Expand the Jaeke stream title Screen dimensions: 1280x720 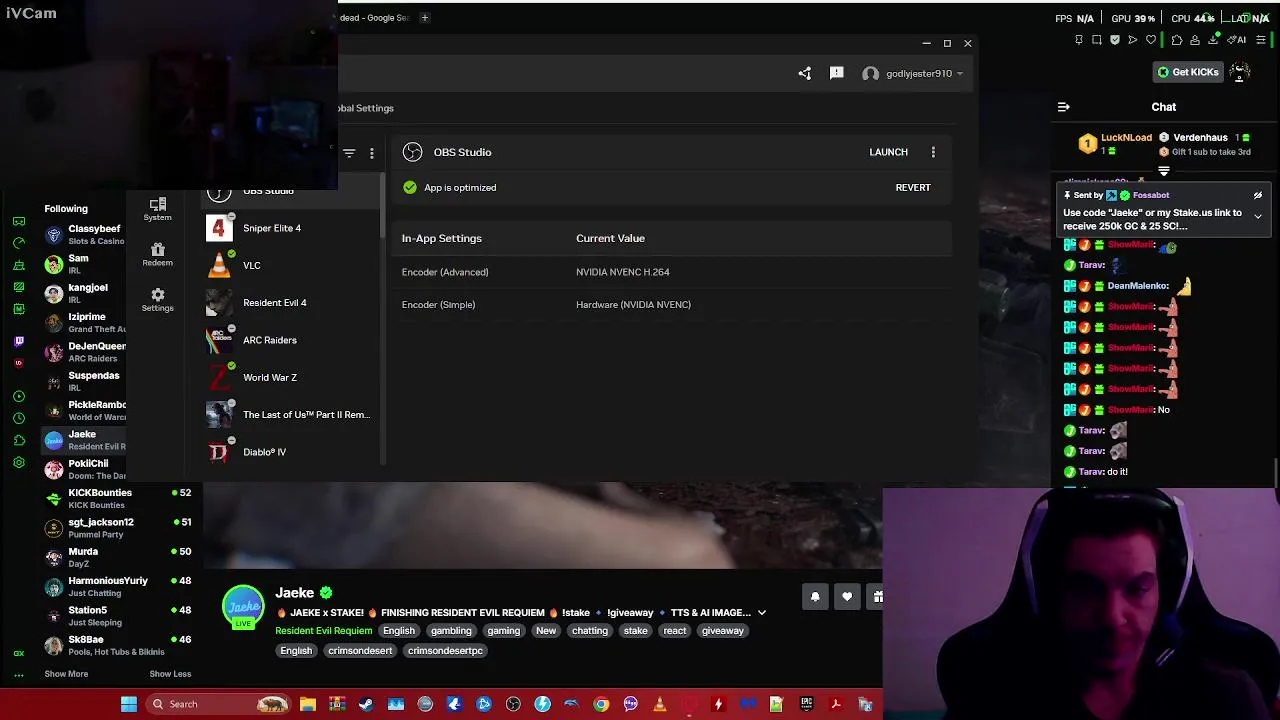click(x=762, y=613)
